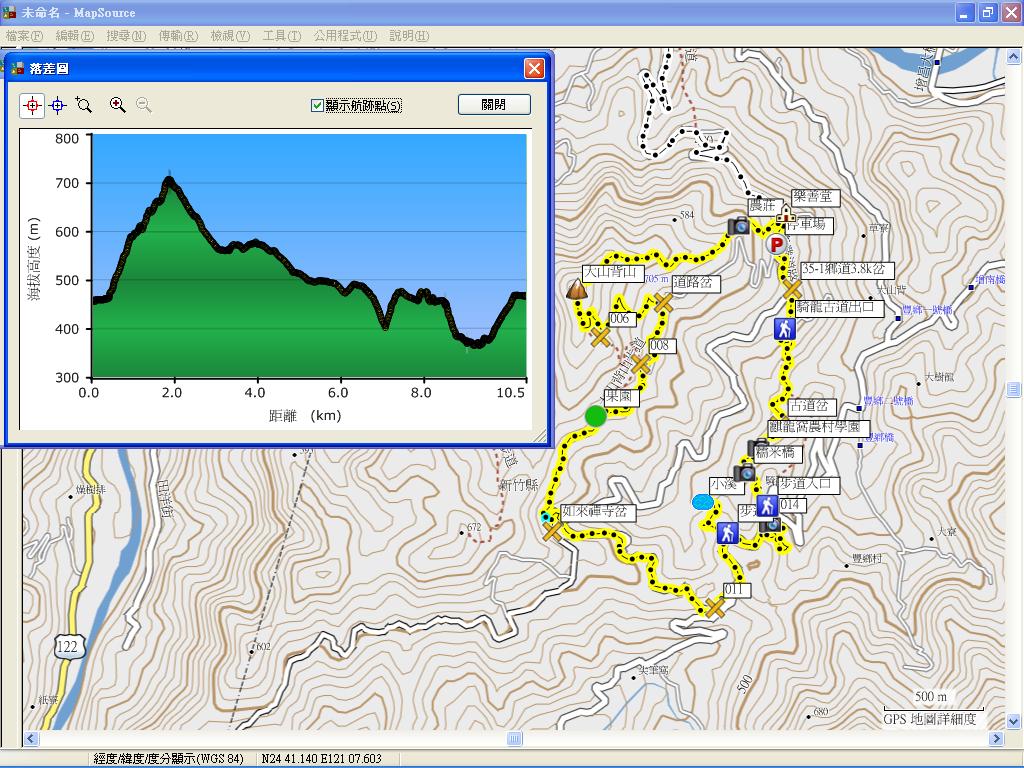1024x768 pixels.
Task: Click the MapSource title bar app icon
Action: pyautogui.click(x=9, y=12)
